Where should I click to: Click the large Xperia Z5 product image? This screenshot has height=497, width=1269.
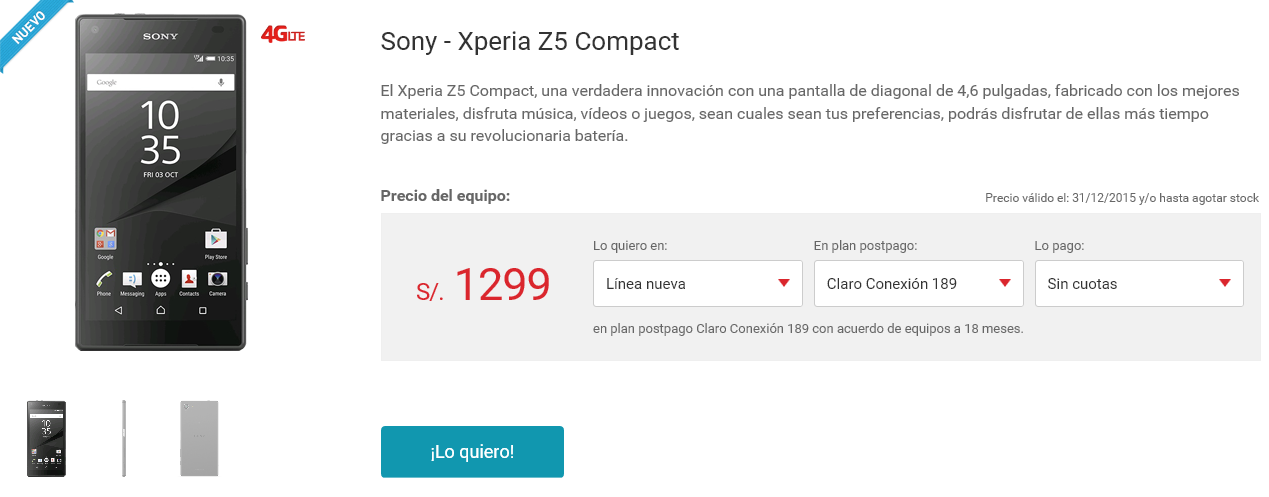coord(160,182)
